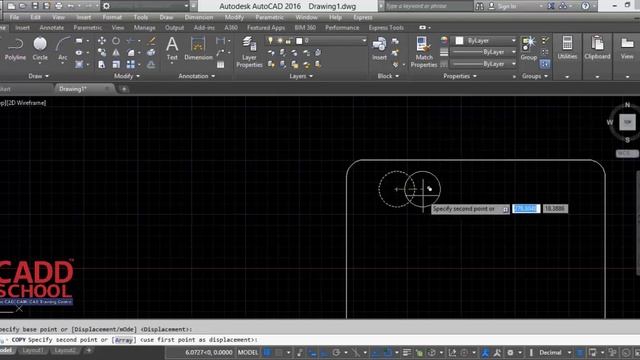
Task: Open the layer selection dropdown
Action: [x=364, y=40]
